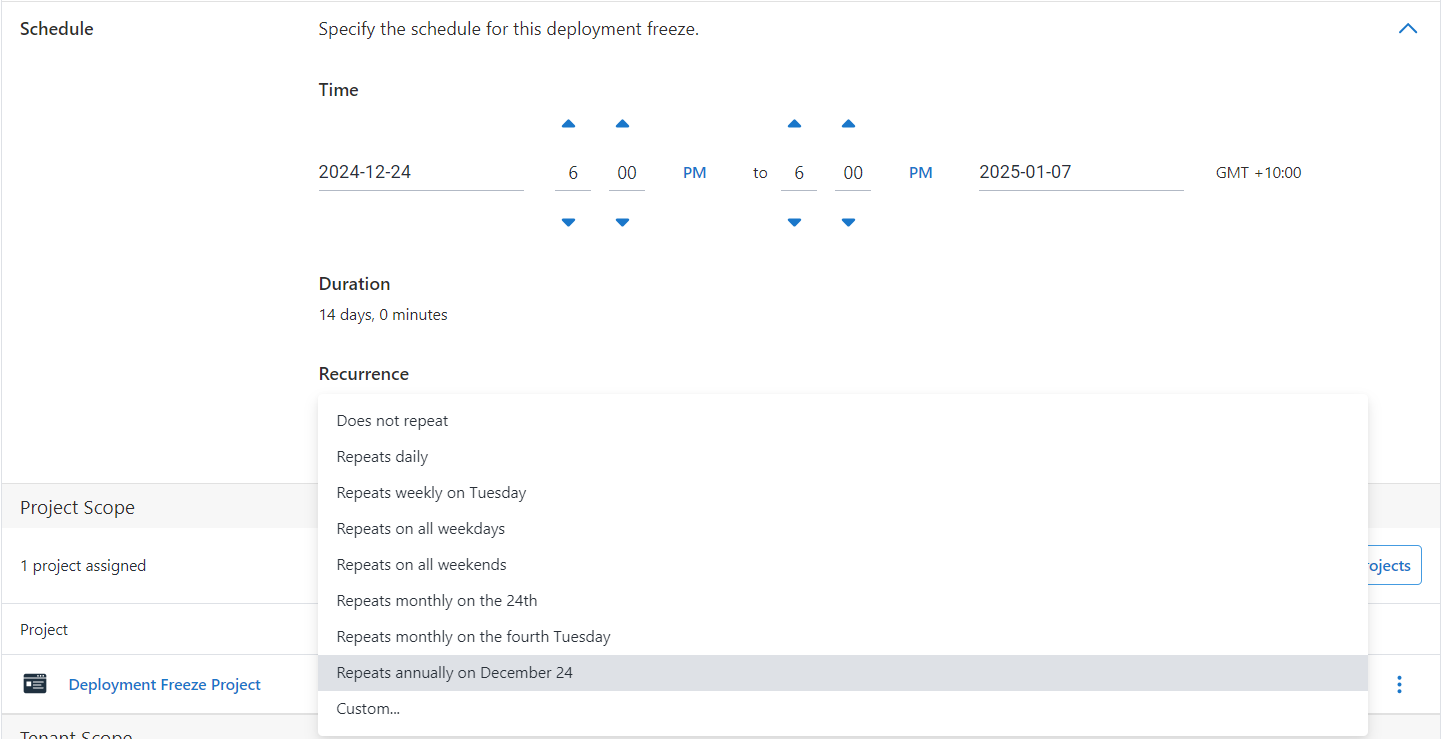Choose Custom... recurrence option
This screenshot has height=739, width=1443.
tap(367, 708)
